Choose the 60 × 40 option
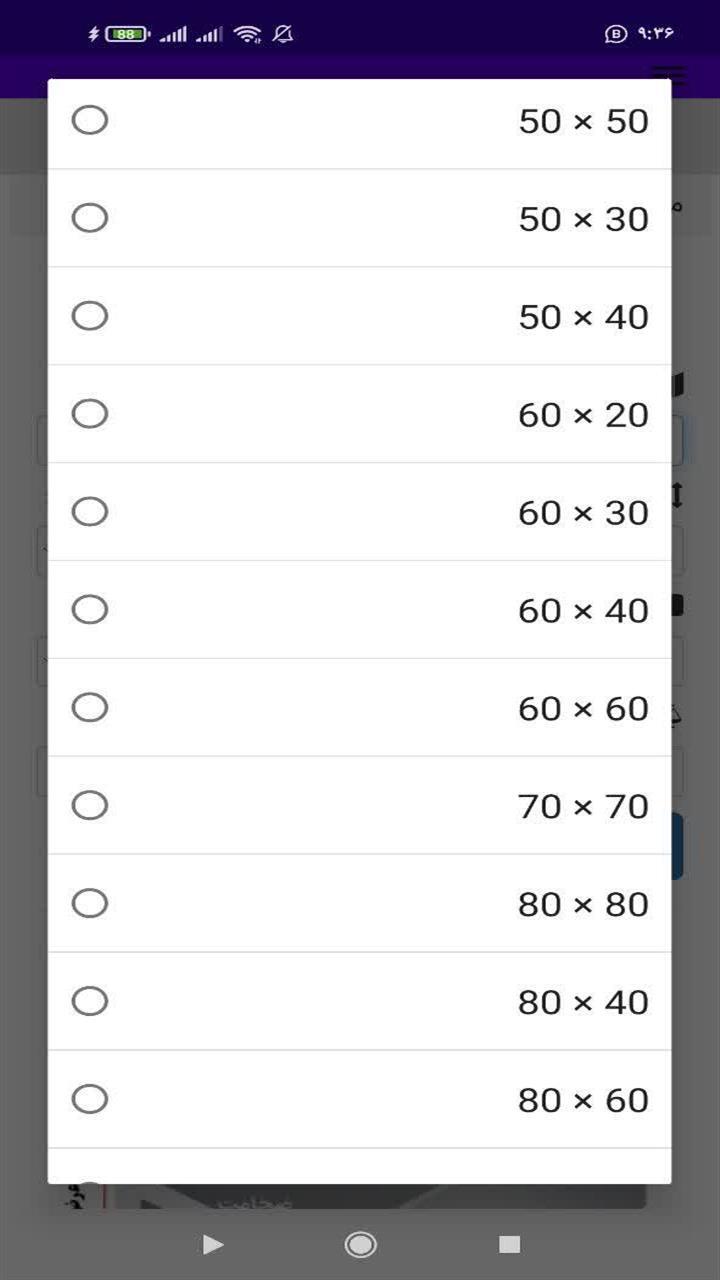The height and width of the screenshot is (1280, 720). (360, 610)
